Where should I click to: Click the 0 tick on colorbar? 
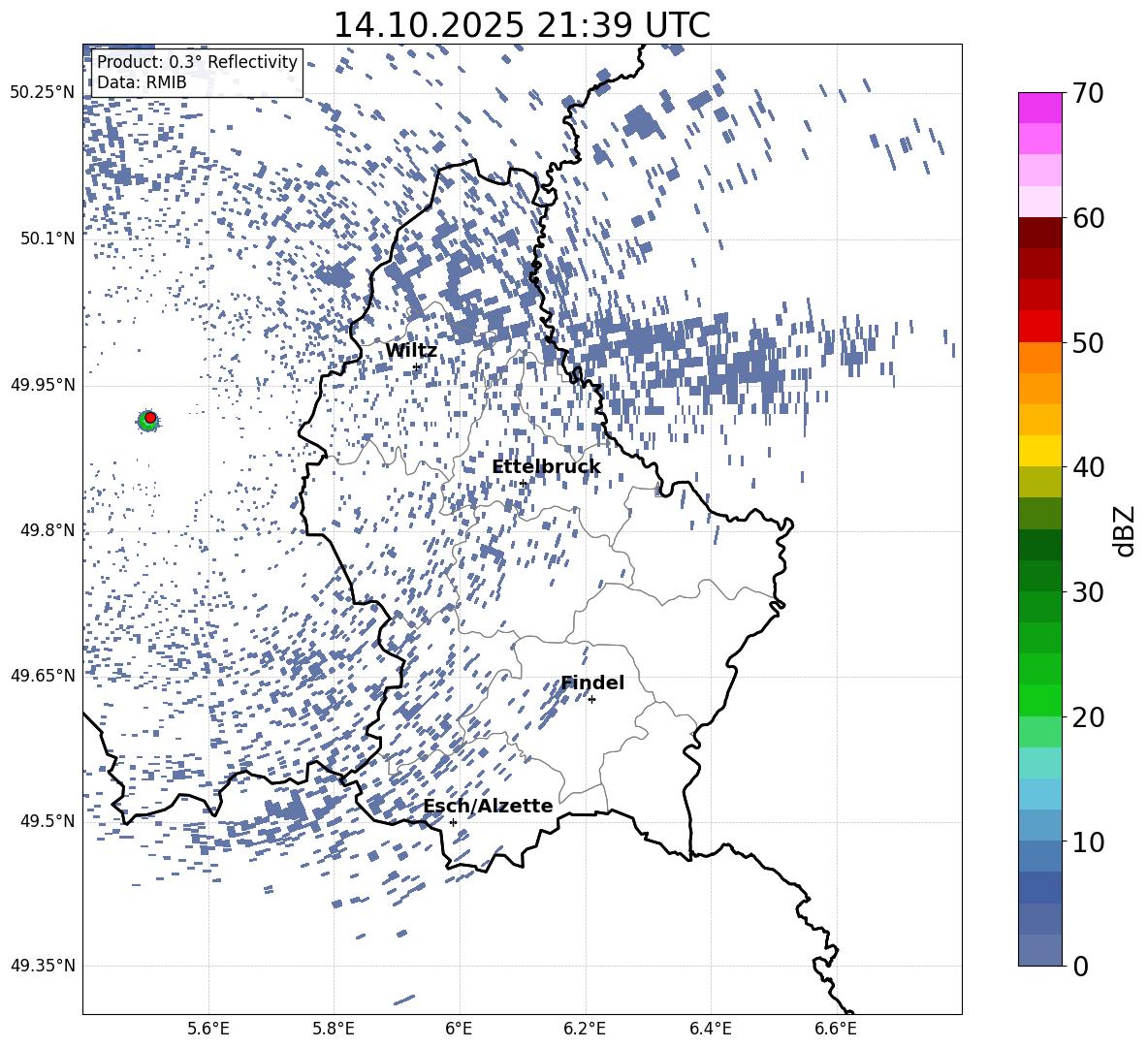(1080, 966)
